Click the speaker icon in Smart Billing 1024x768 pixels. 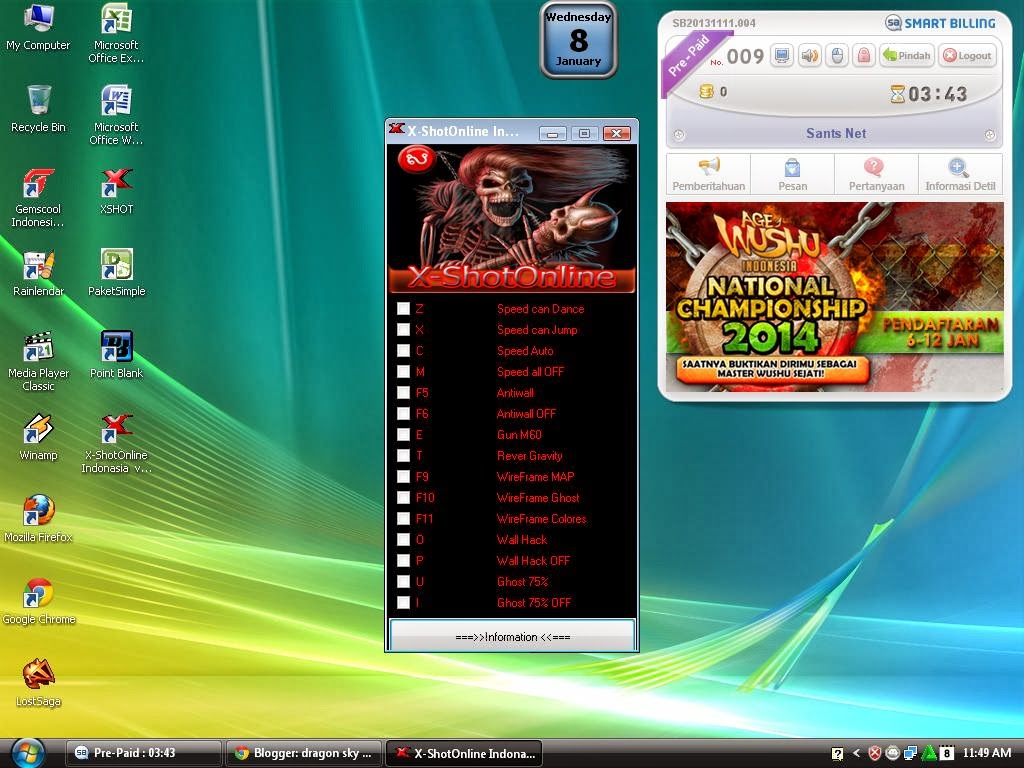tap(809, 56)
